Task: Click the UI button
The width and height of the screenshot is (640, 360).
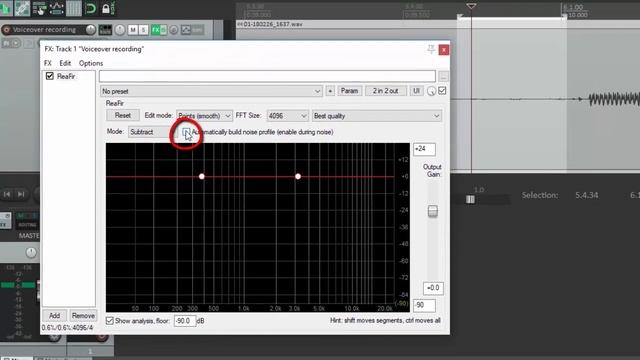Action: 416,91
